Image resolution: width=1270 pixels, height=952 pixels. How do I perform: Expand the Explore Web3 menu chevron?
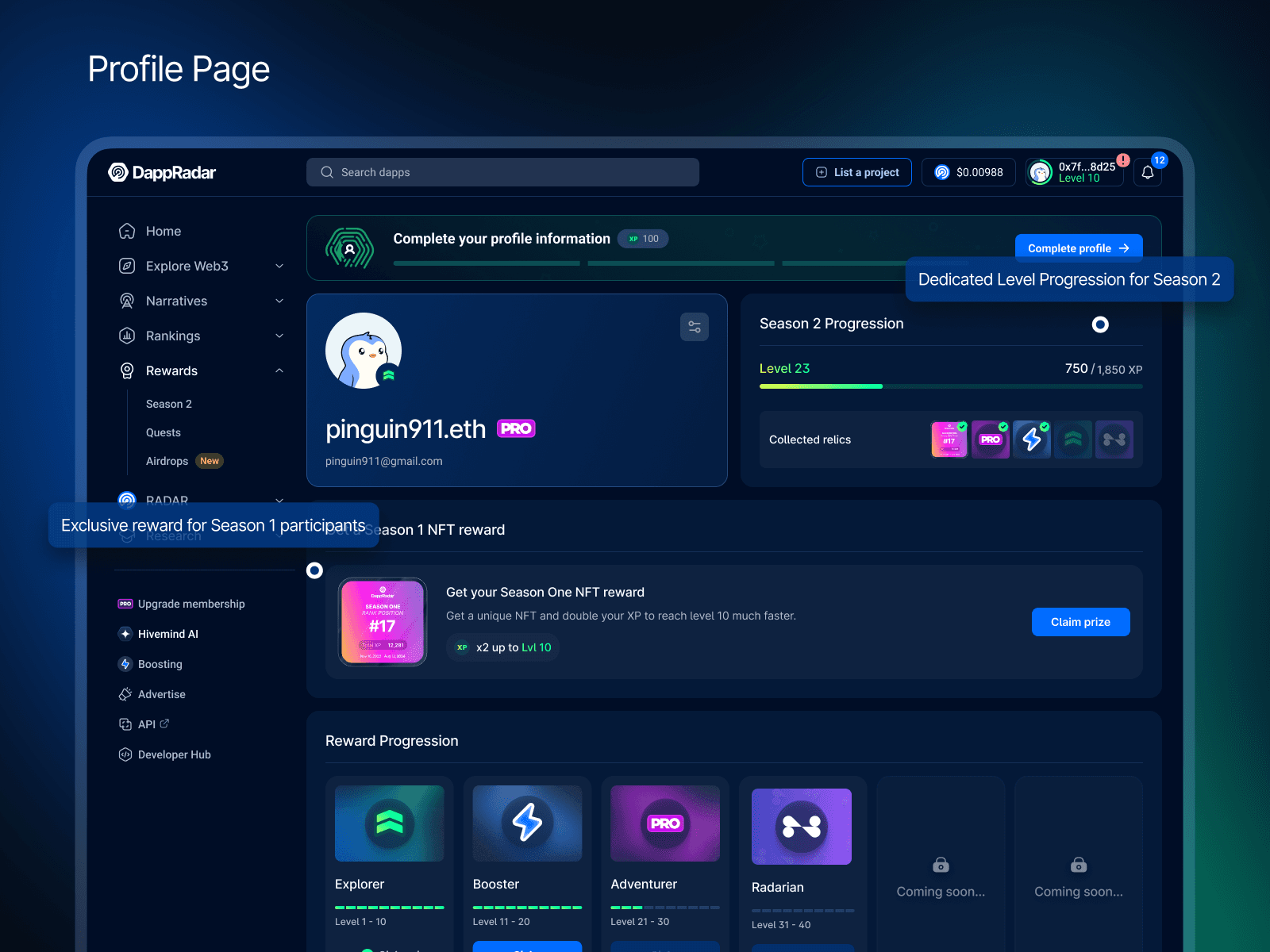[279, 266]
